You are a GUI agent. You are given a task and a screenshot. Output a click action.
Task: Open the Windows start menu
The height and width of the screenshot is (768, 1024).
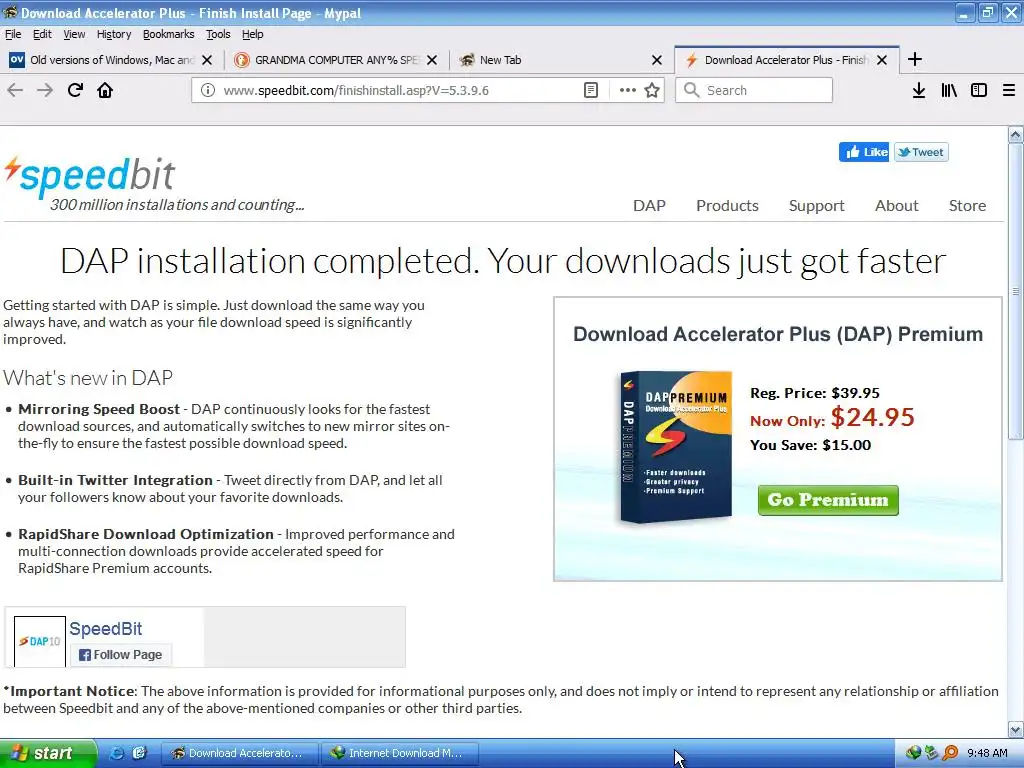[48, 753]
